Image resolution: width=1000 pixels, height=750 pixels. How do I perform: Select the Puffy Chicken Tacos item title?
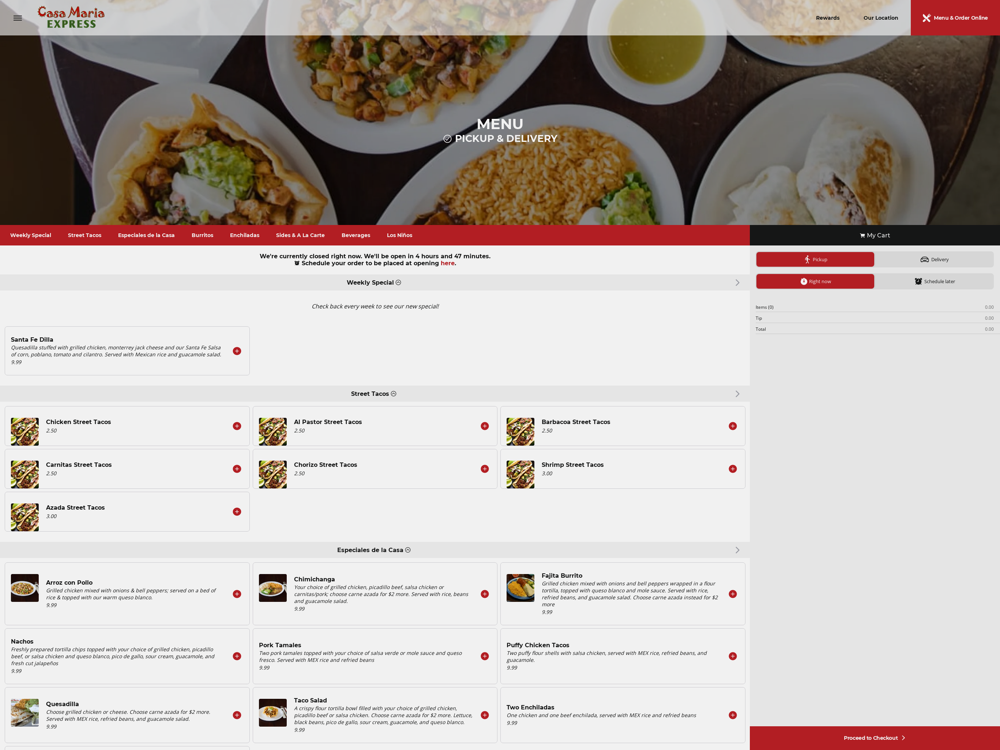pos(538,645)
